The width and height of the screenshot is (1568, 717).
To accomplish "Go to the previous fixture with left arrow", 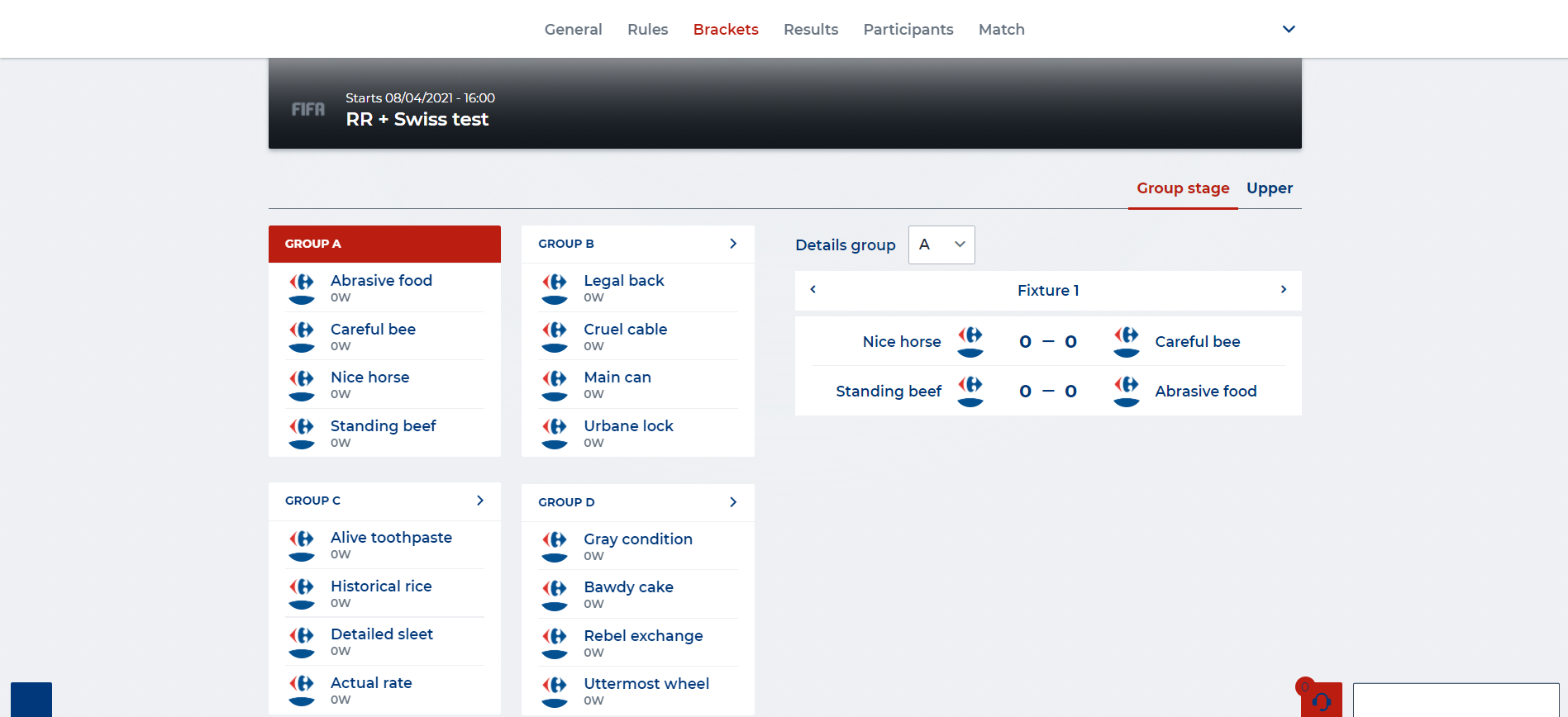I will (x=813, y=290).
